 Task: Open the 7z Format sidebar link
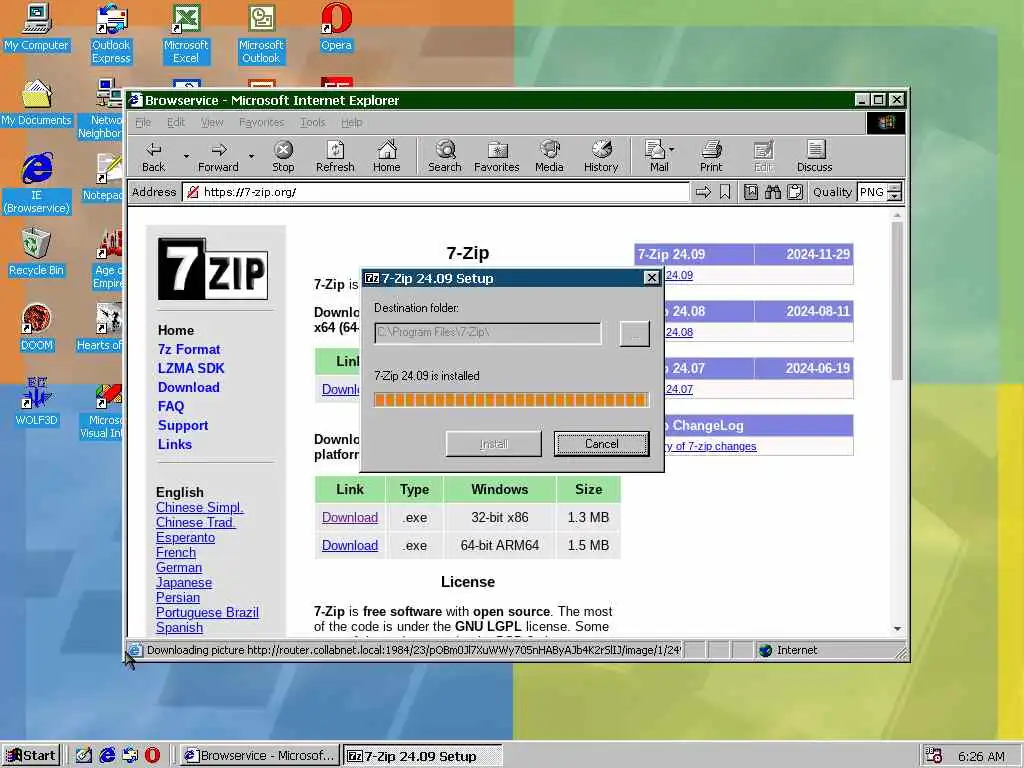click(189, 349)
